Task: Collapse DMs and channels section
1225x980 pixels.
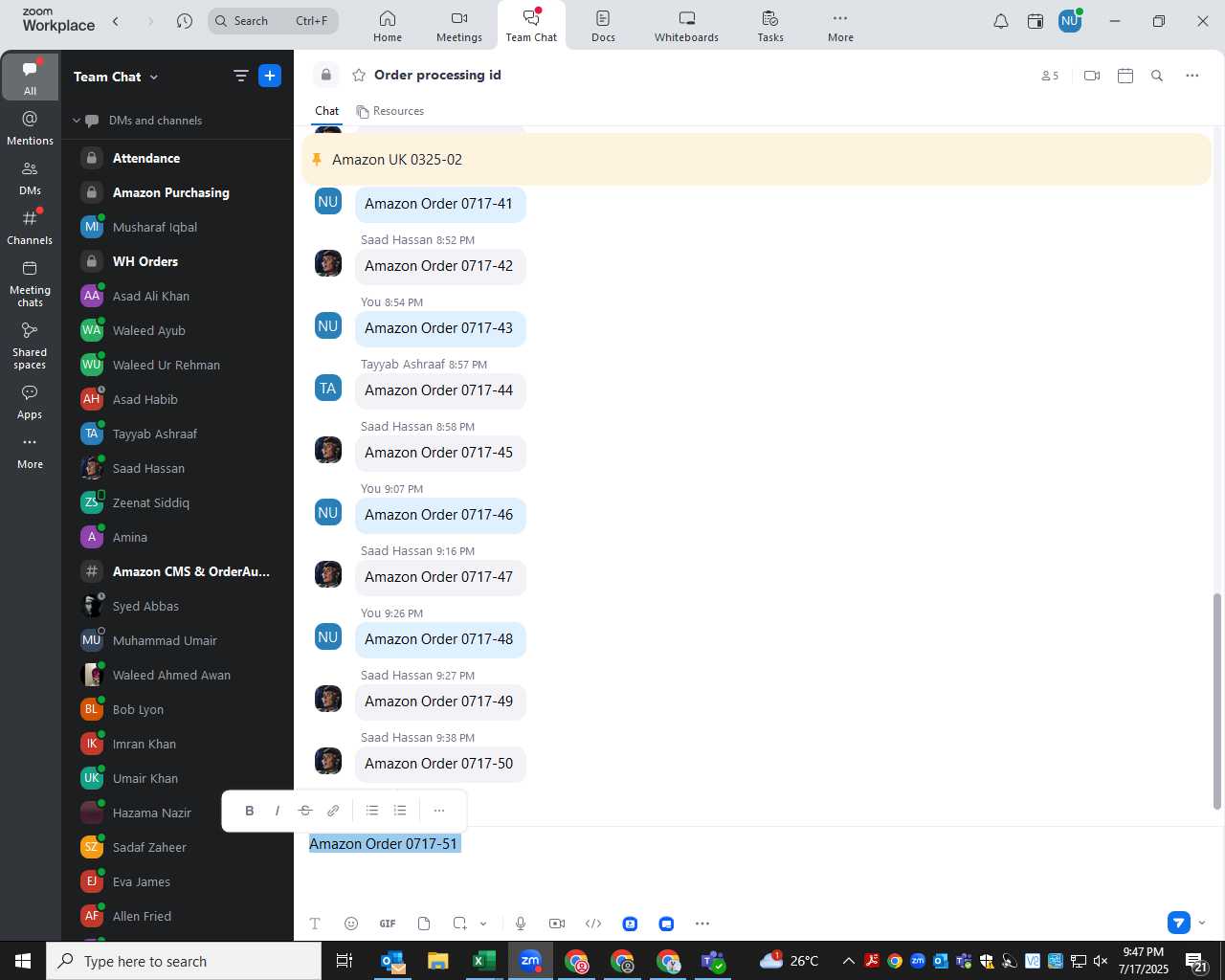Action: coord(77,121)
